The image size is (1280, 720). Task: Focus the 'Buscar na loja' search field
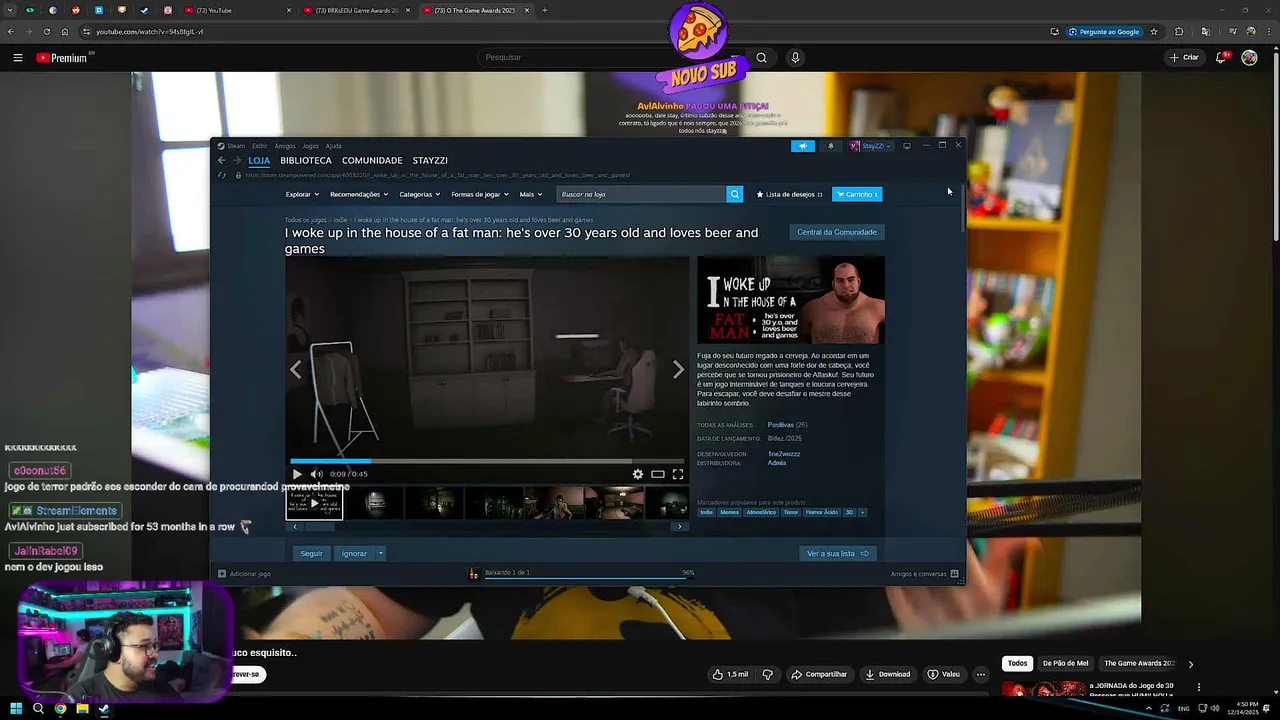pyautogui.click(x=641, y=194)
